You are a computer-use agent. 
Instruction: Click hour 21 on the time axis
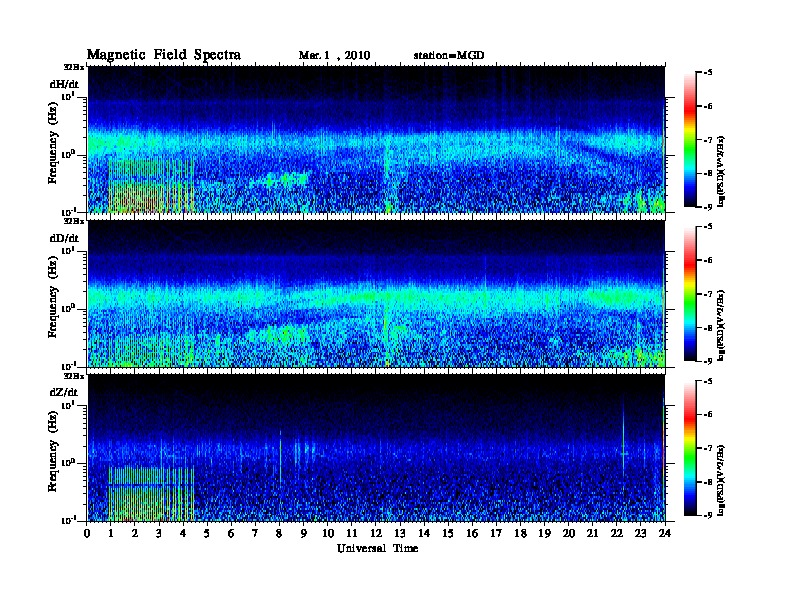click(592, 533)
